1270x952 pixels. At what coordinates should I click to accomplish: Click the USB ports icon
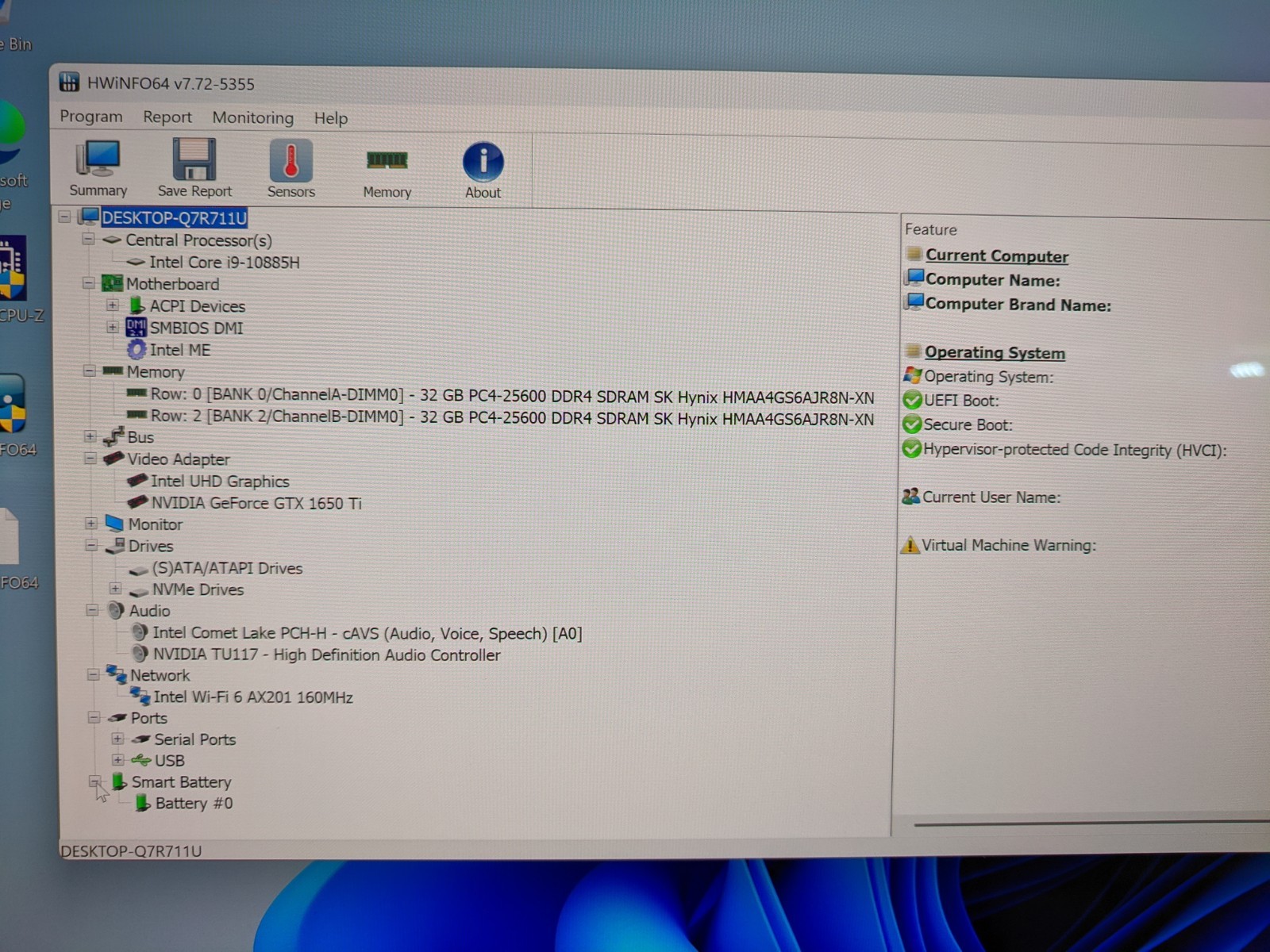pos(141,759)
